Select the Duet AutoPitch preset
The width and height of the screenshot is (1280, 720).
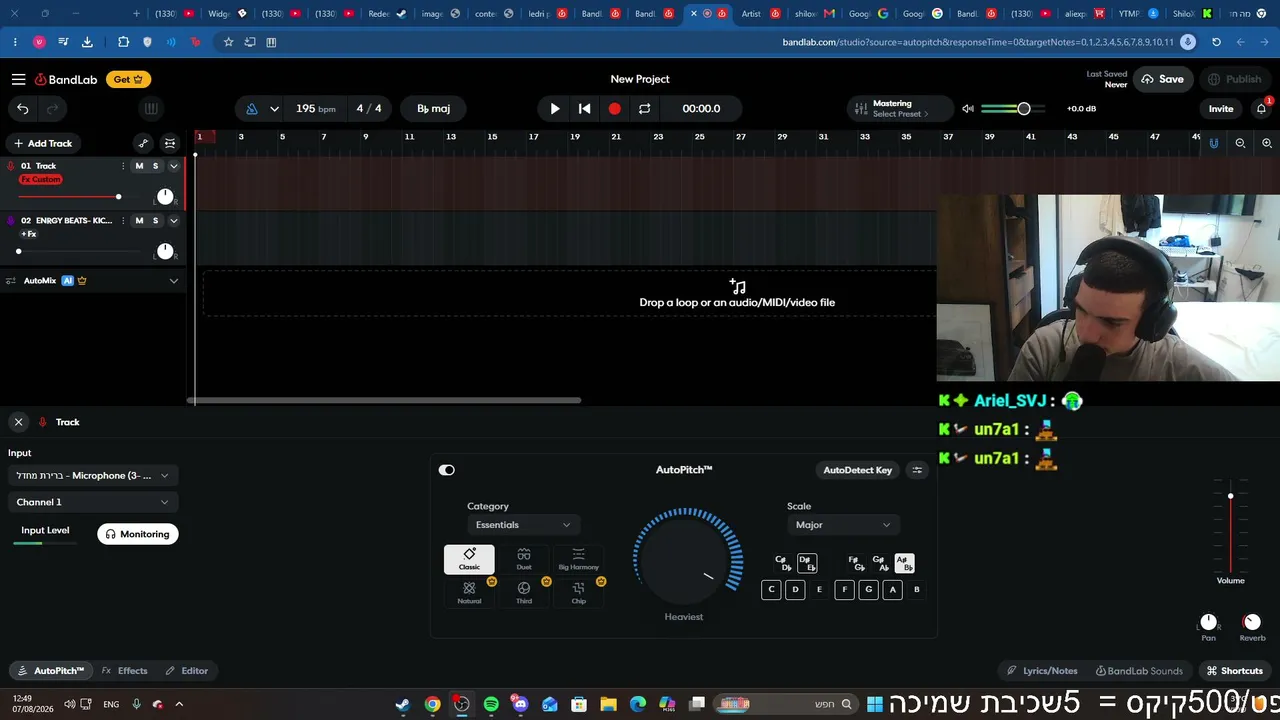[524, 559]
